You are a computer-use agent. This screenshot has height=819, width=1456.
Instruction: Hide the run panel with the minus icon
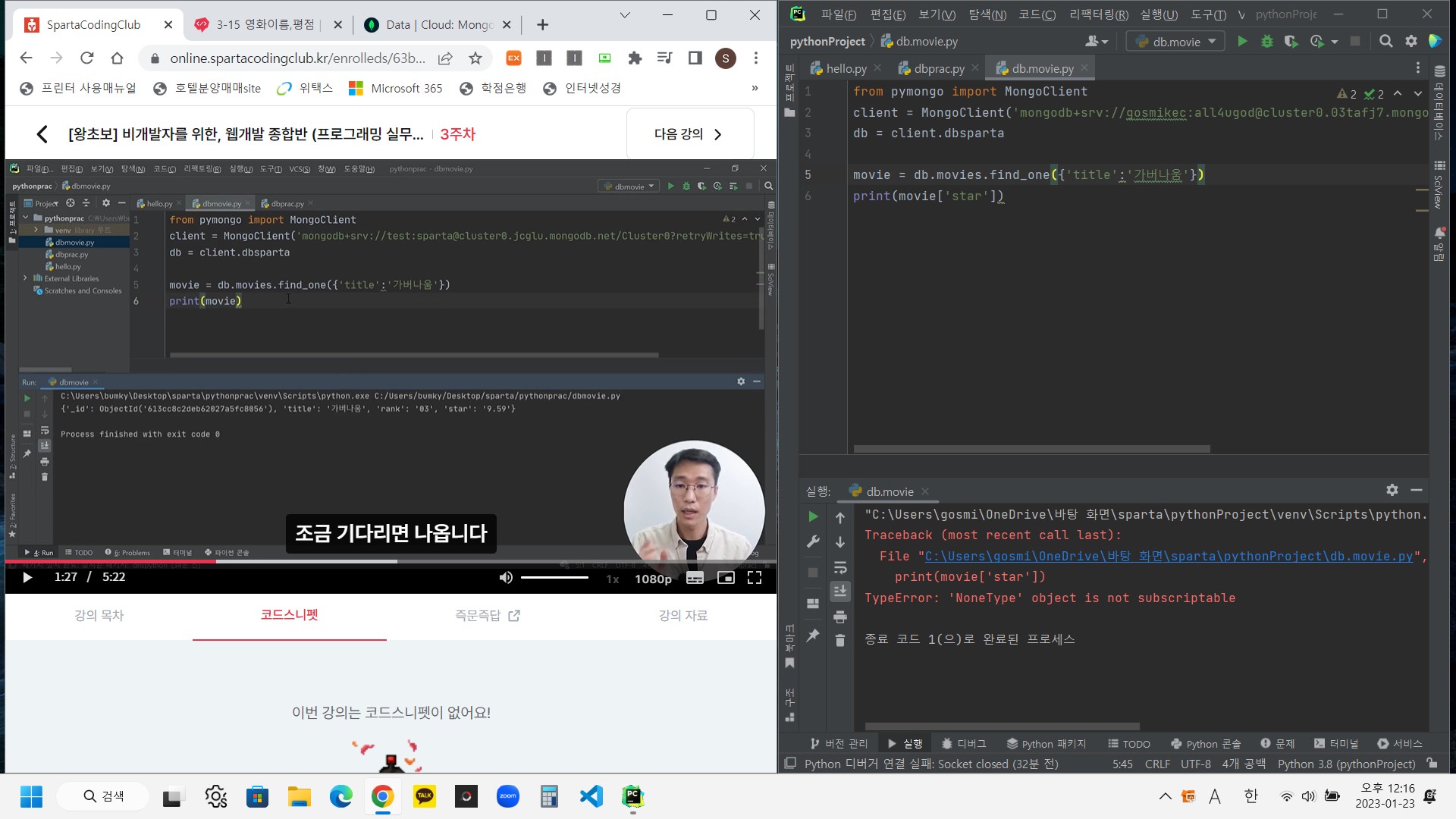[x=1417, y=490]
